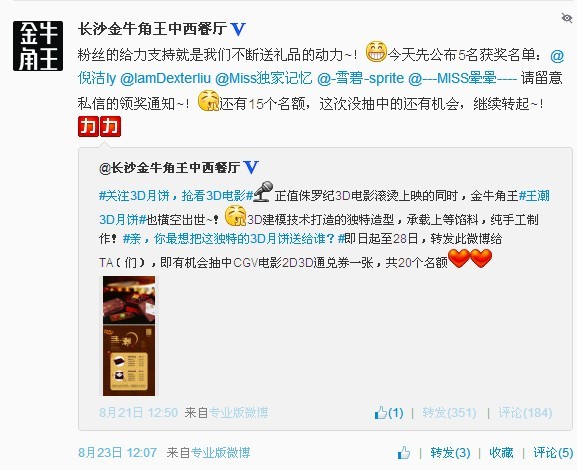
Task: Open 评论(184) on the original post
Action: click(525, 413)
